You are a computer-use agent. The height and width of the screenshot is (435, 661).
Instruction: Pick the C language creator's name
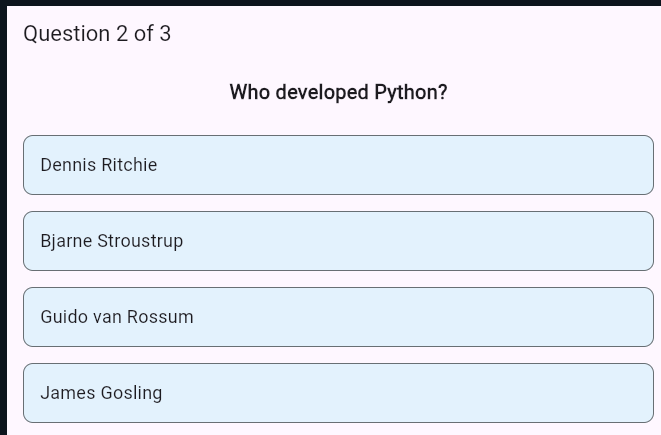point(338,165)
